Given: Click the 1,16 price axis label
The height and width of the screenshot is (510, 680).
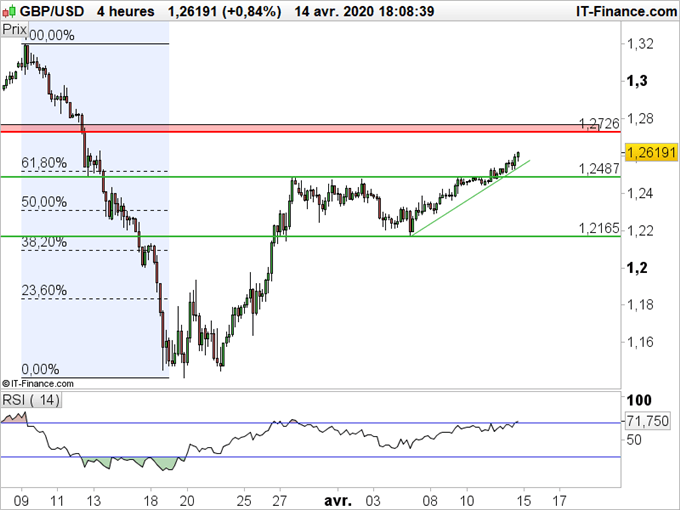Looking at the screenshot, I should [x=640, y=342].
